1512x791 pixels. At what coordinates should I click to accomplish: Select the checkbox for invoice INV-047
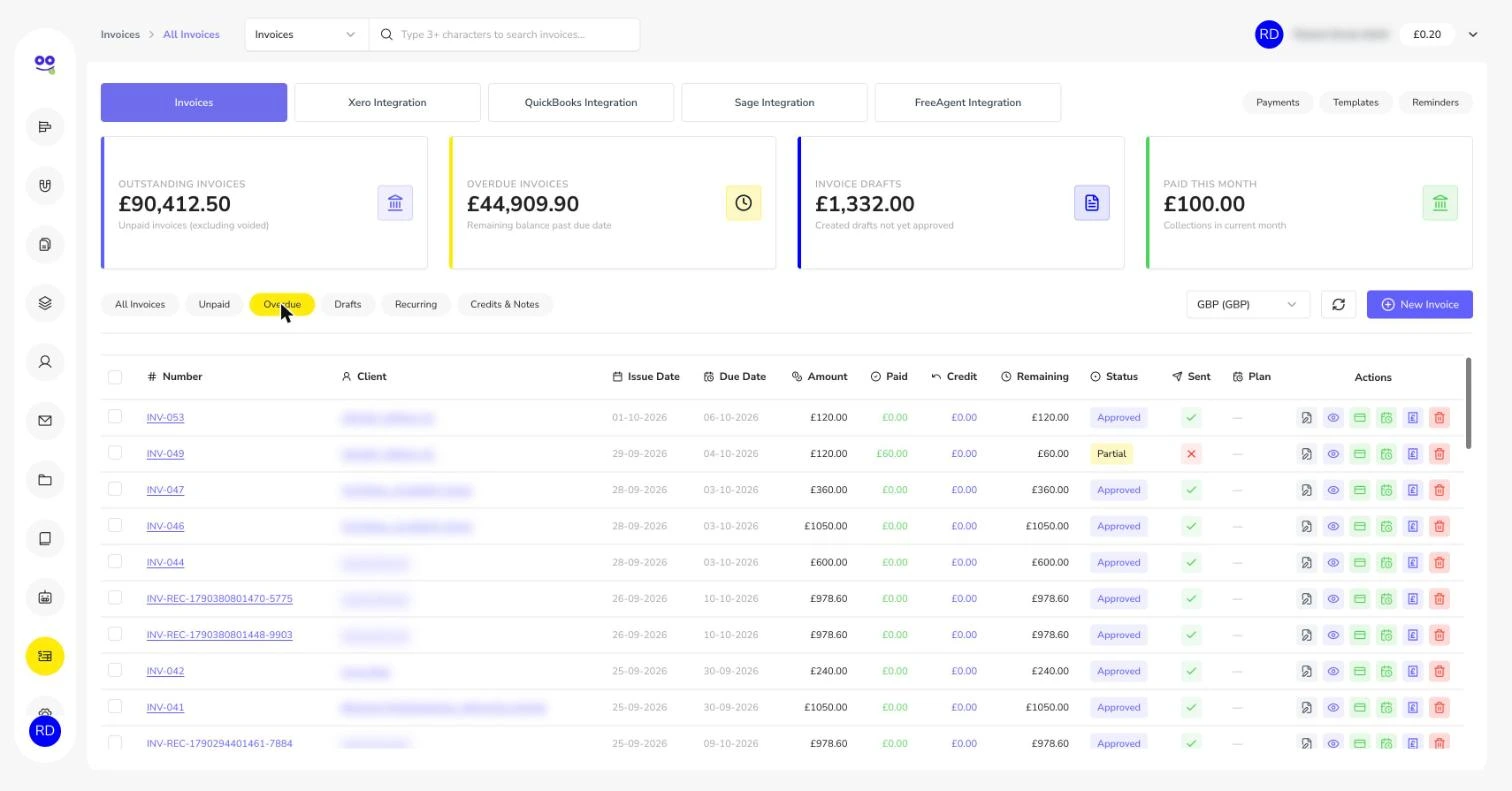coord(115,489)
